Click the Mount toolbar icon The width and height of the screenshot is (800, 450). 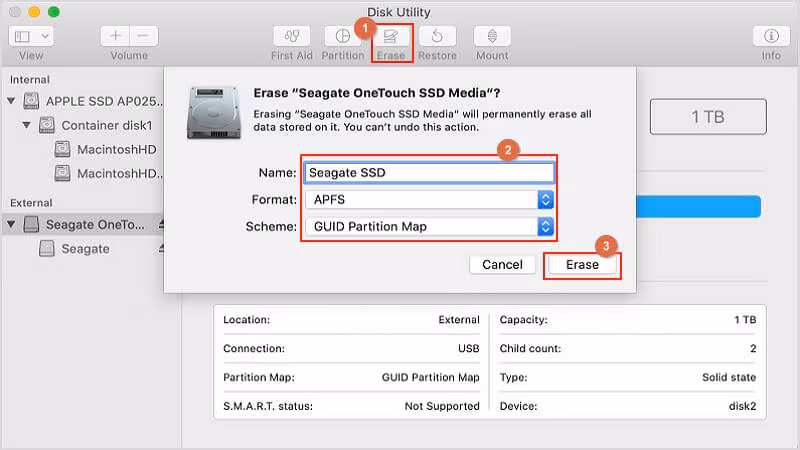492,36
